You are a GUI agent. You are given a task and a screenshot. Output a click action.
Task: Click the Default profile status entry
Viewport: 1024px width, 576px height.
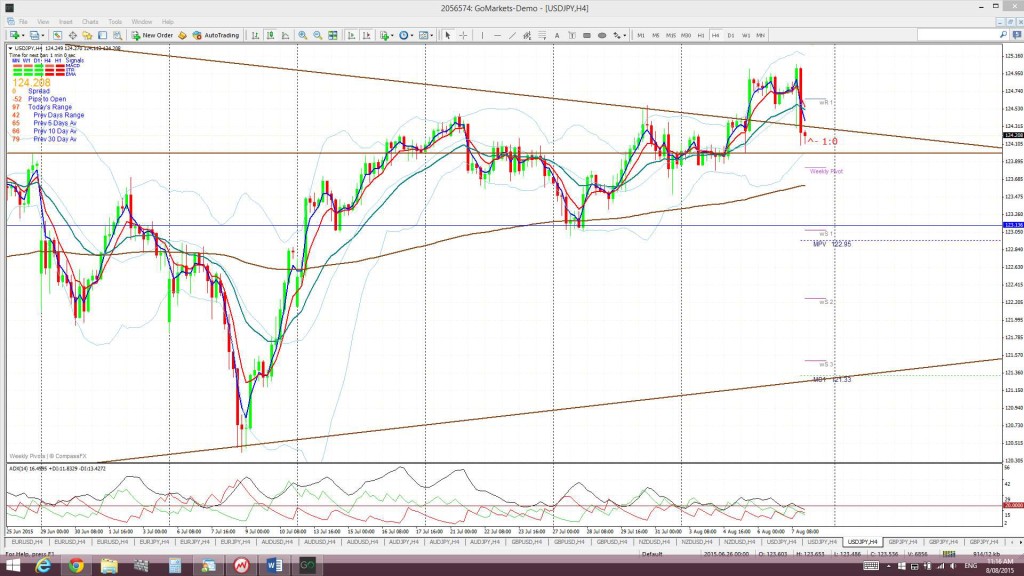coord(652,554)
